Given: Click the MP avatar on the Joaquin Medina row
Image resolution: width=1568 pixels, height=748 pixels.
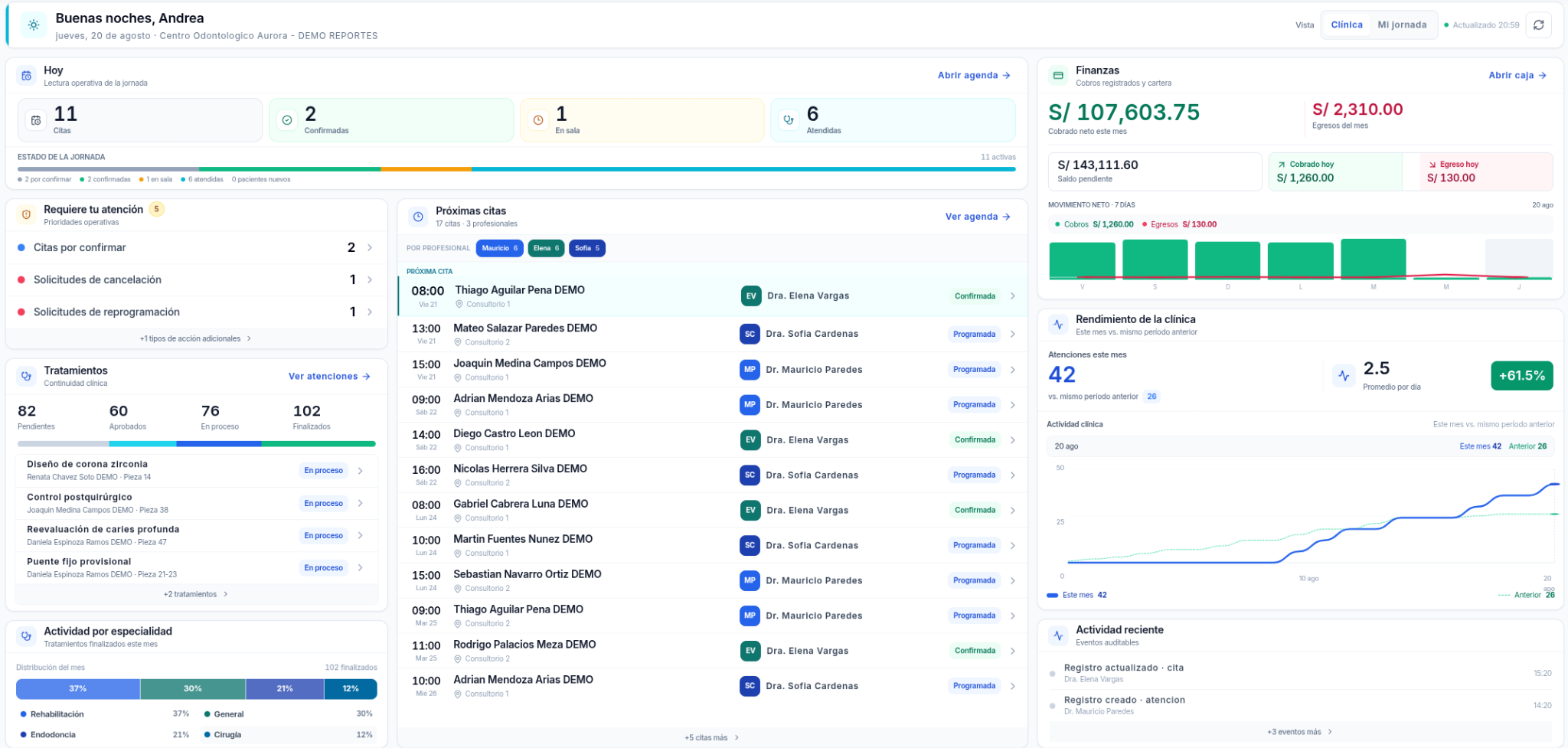Looking at the screenshot, I should pyautogui.click(x=750, y=370).
